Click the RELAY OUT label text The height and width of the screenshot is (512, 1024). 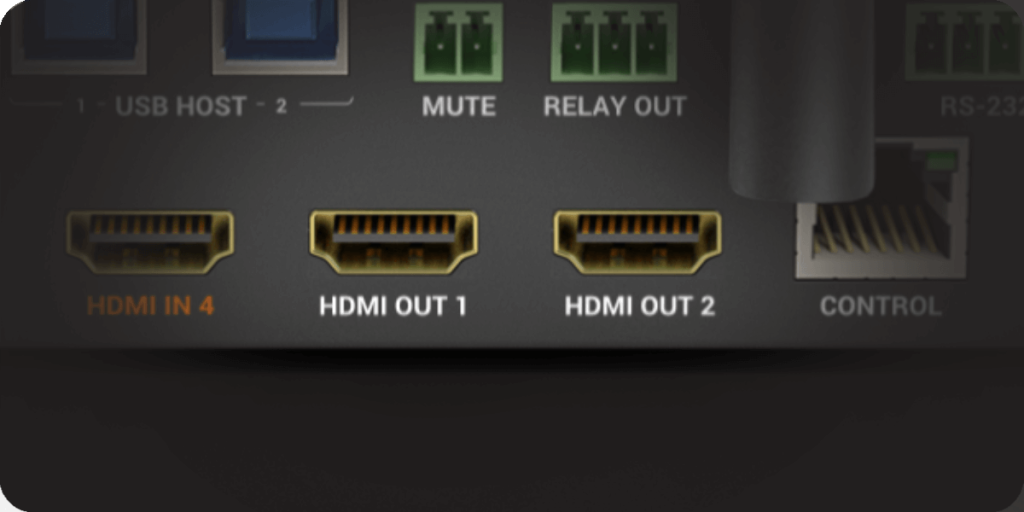pos(615,106)
